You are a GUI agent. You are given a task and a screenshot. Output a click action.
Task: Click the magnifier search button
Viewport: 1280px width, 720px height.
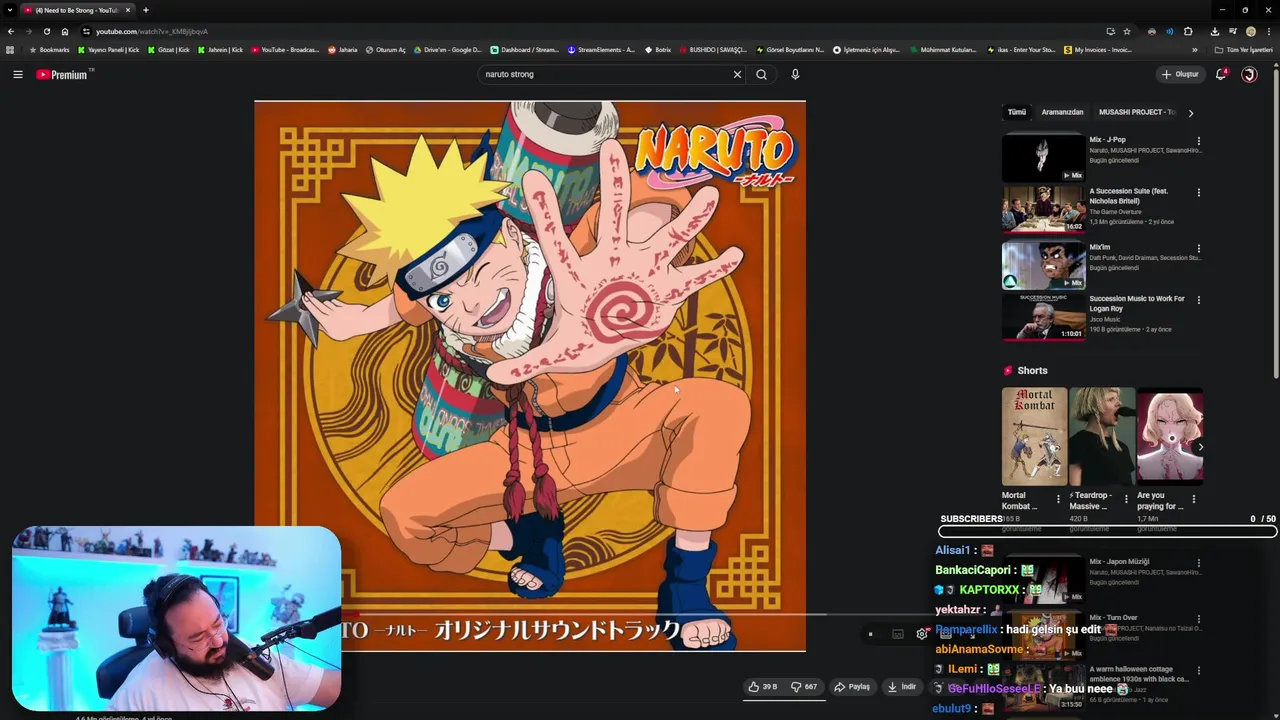pos(761,74)
